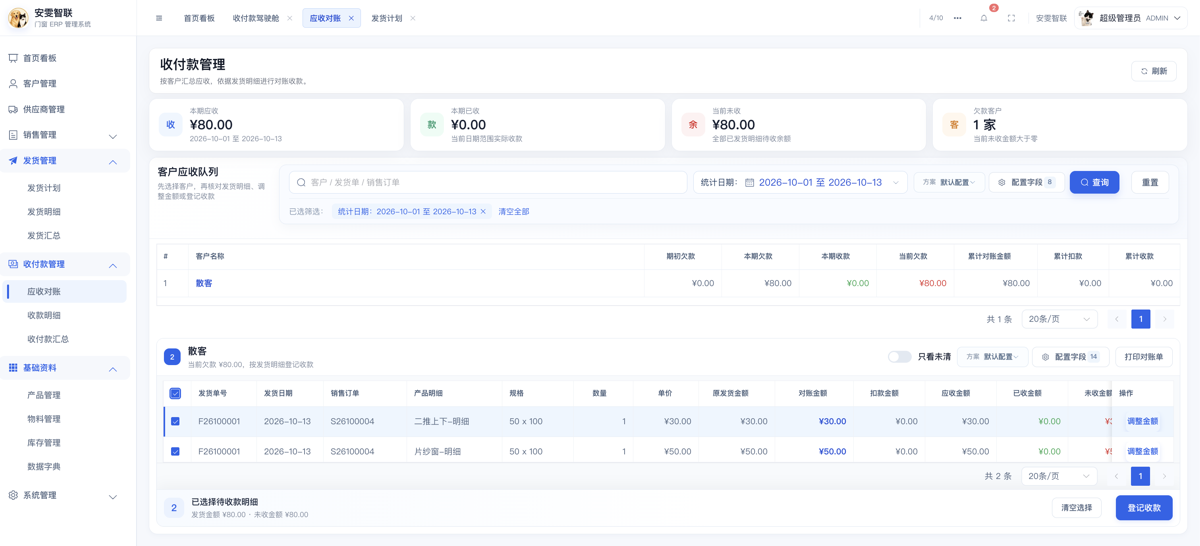Viewport: 1200px width, 546px height.
Task: Click the refresh icon in 刷新 button
Action: (x=1144, y=71)
